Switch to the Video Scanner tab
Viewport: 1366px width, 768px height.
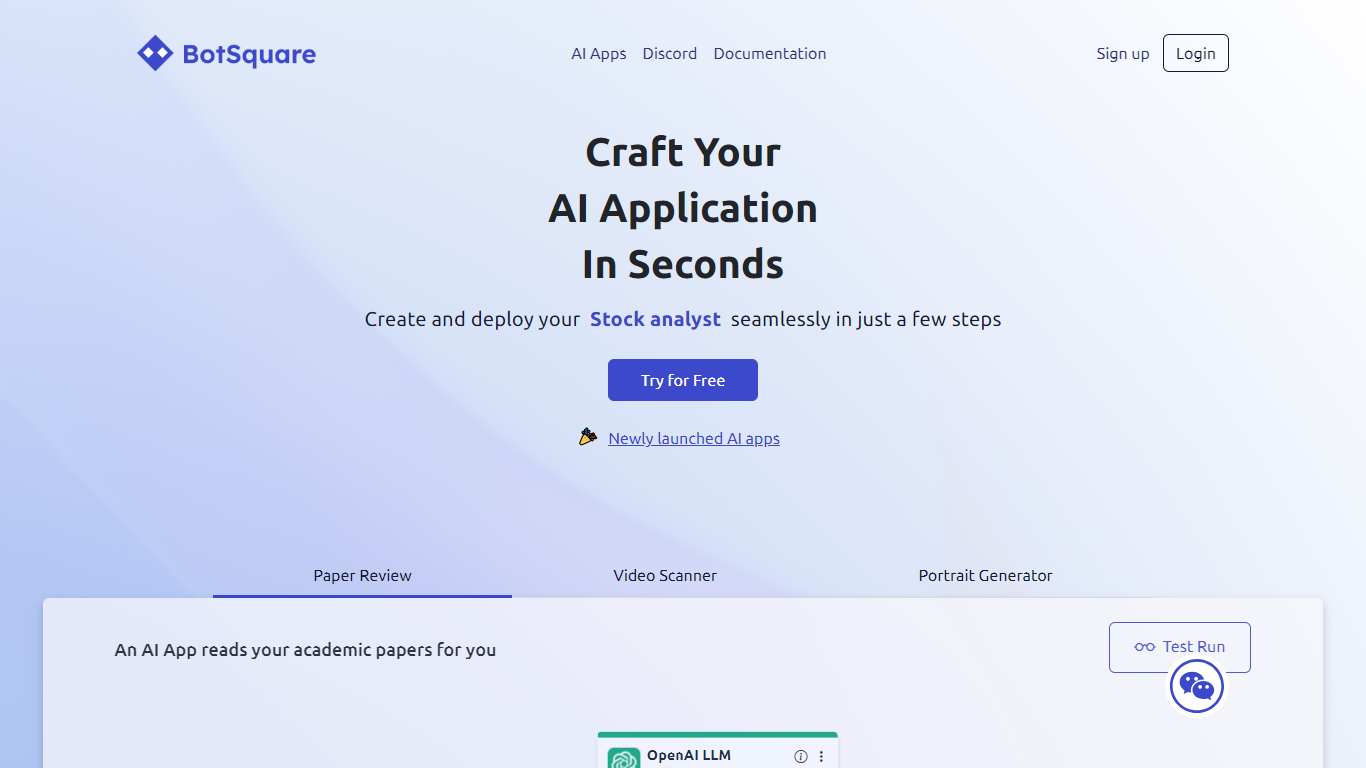(x=665, y=576)
